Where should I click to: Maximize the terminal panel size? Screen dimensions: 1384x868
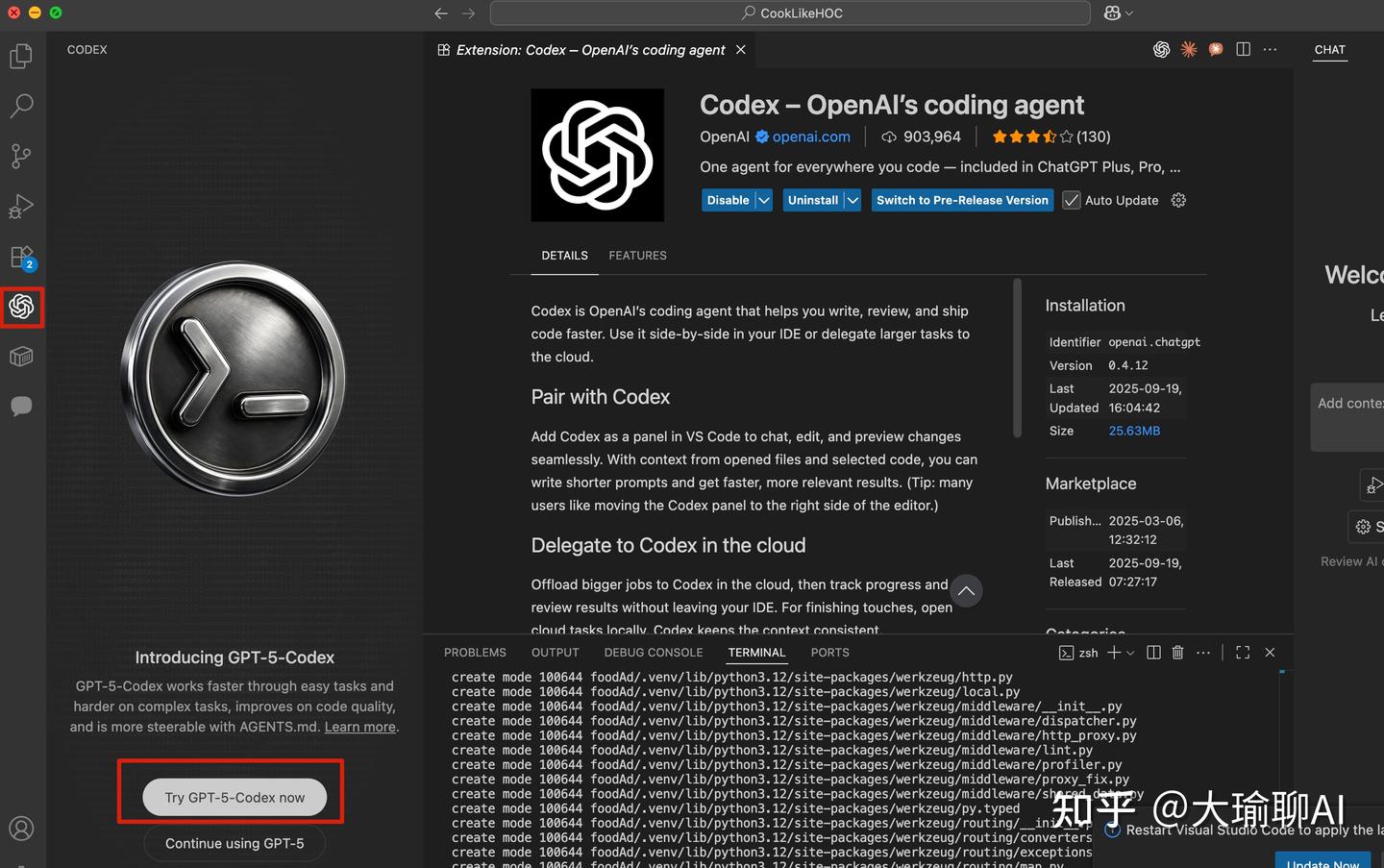[x=1242, y=652]
